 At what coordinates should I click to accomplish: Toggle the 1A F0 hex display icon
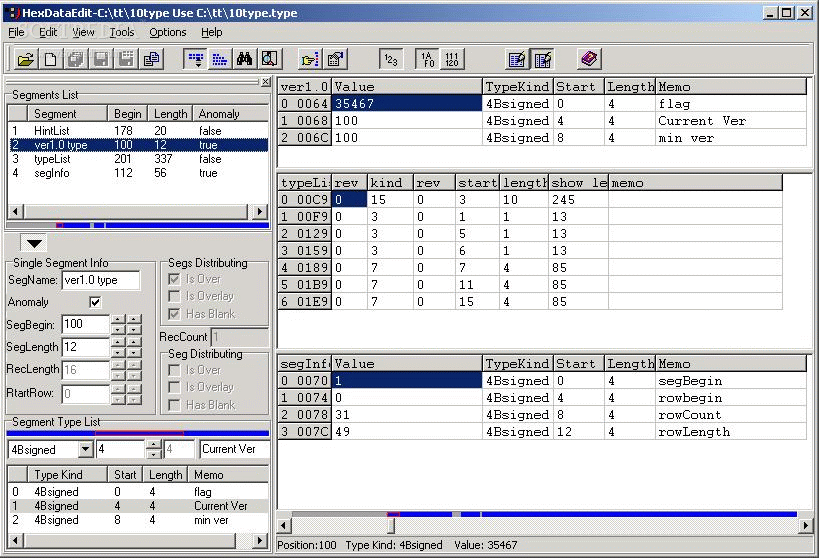[427, 60]
